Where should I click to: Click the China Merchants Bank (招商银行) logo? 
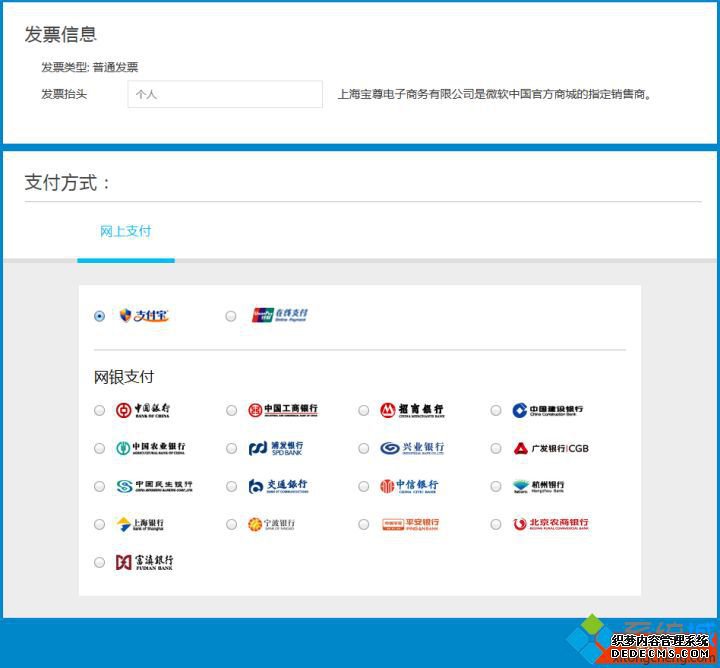[x=411, y=410]
